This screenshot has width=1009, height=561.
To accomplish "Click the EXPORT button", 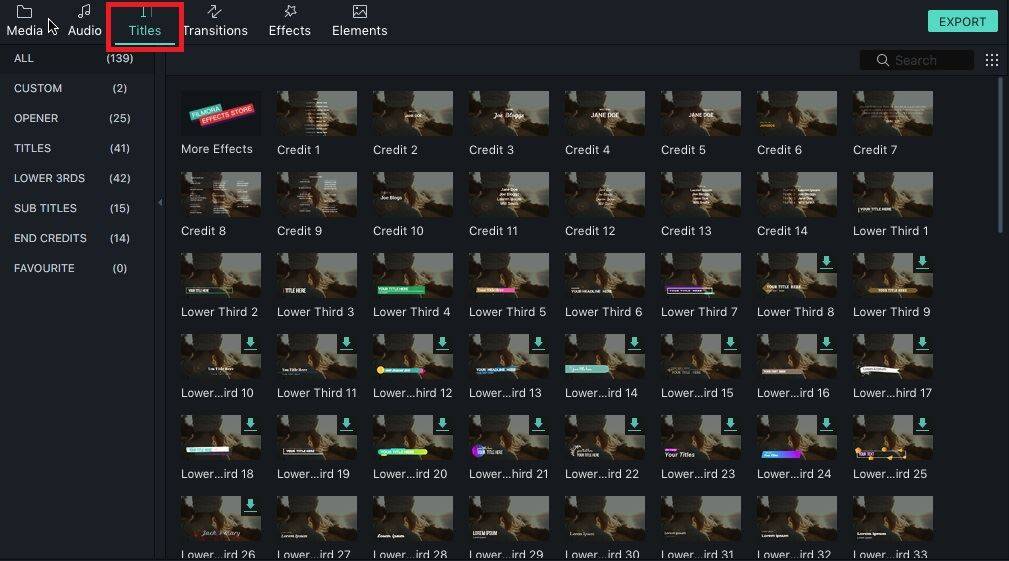I will 962,21.
